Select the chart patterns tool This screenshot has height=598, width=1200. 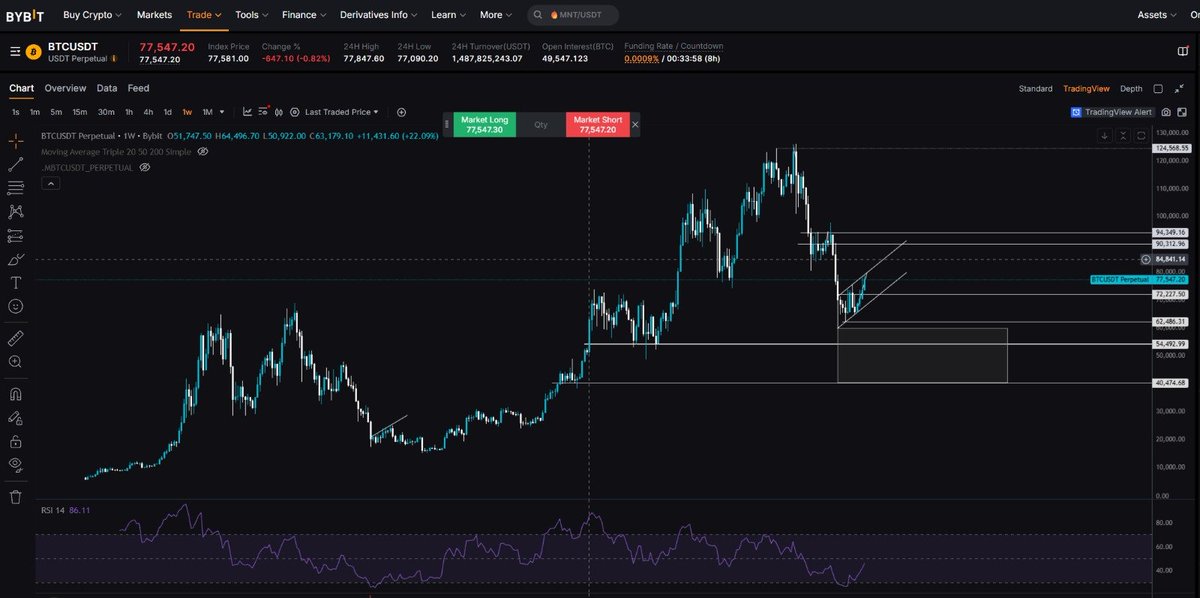pyautogui.click(x=16, y=211)
